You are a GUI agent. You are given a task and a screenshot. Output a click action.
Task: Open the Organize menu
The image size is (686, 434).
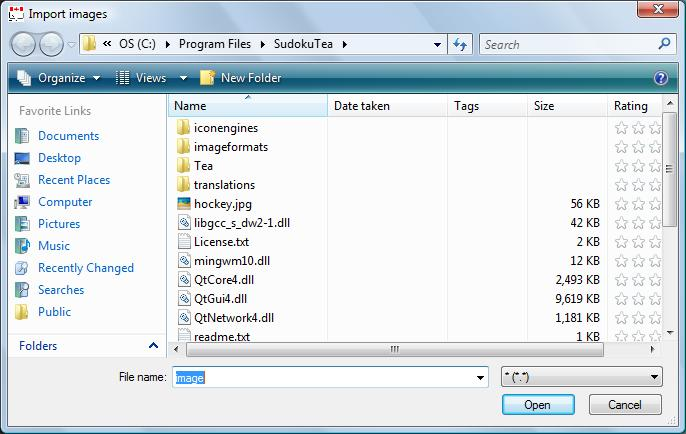[58, 78]
